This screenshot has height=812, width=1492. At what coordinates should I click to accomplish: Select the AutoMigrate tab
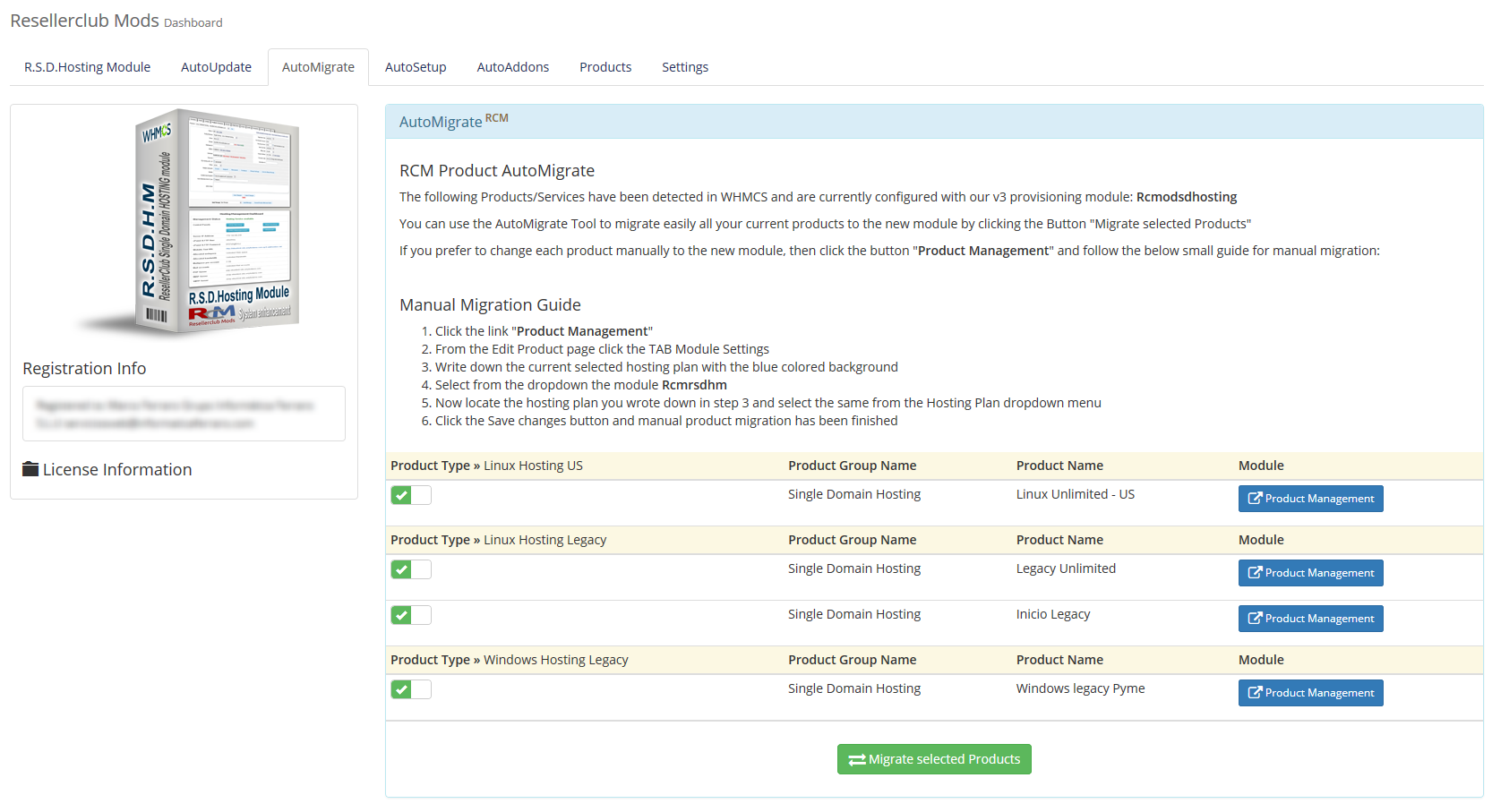point(318,67)
